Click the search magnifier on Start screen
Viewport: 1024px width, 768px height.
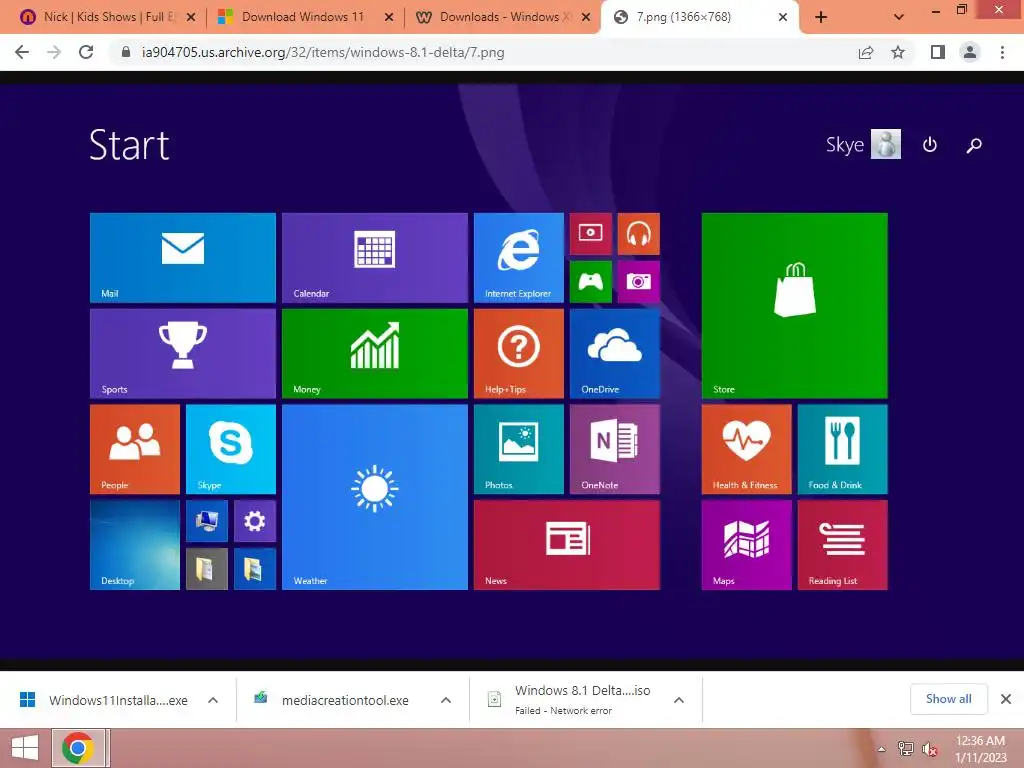pyautogui.click(x=974, y=145)
